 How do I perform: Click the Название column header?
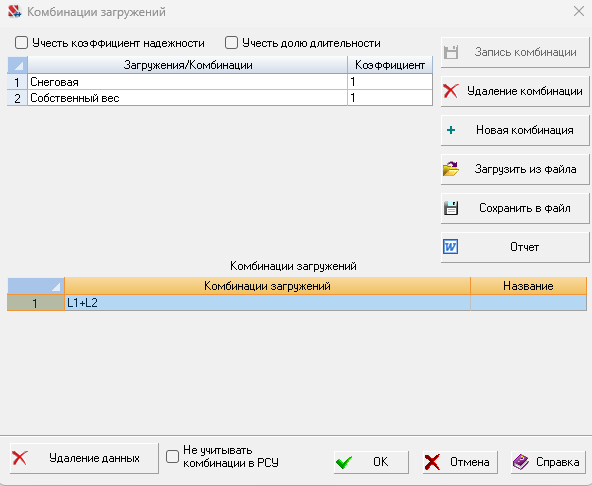[528, 286]
